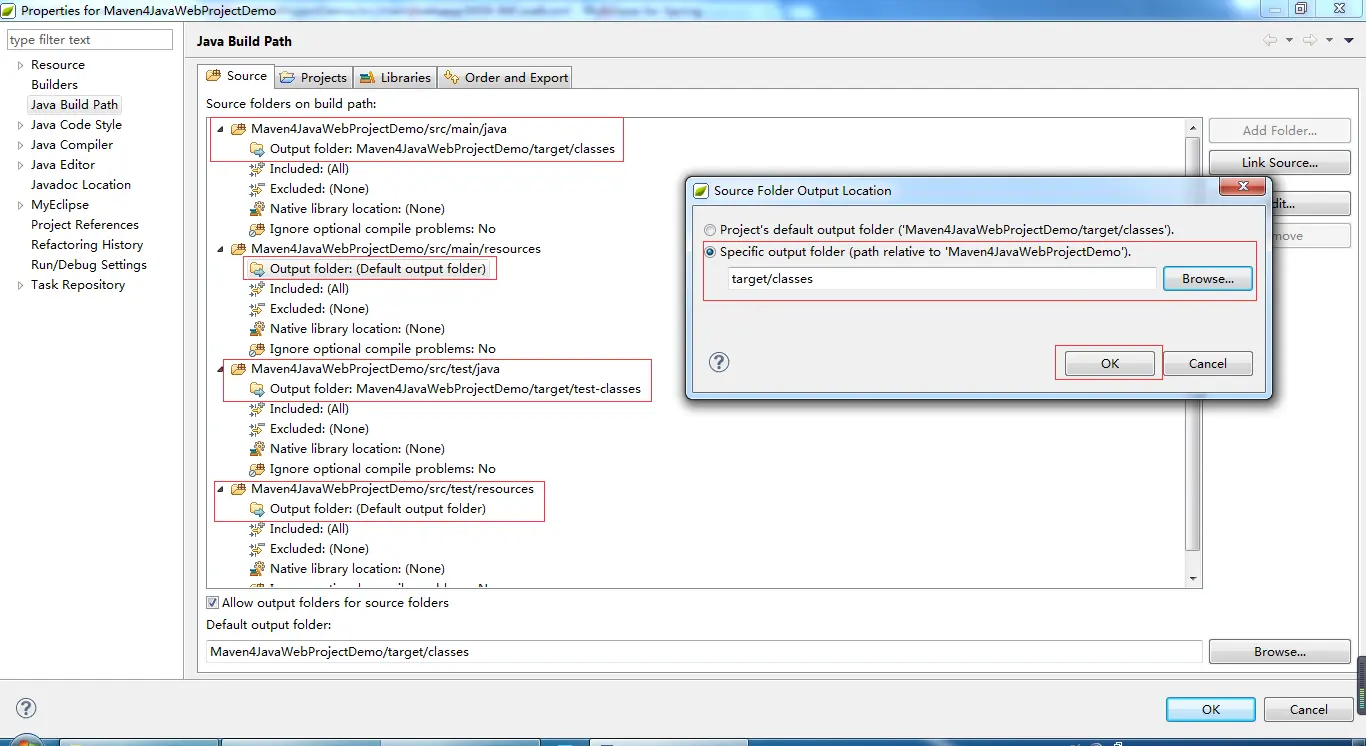Screen dimensions: 1366x746
Task: Click the Excluded filter icon under src/test/resources
Action: (257, 549)
